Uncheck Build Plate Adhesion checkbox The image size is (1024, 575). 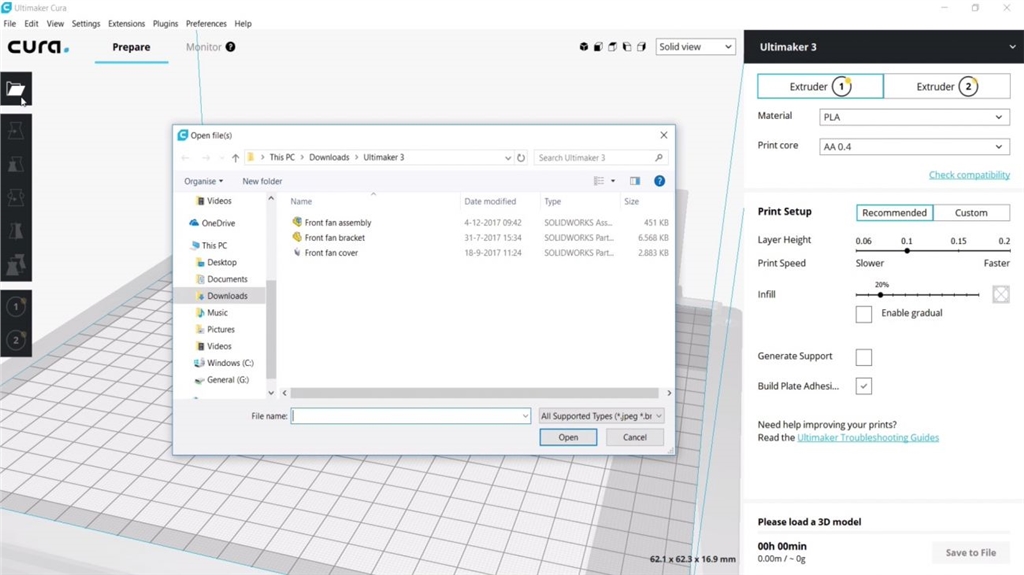coord(864,386)
